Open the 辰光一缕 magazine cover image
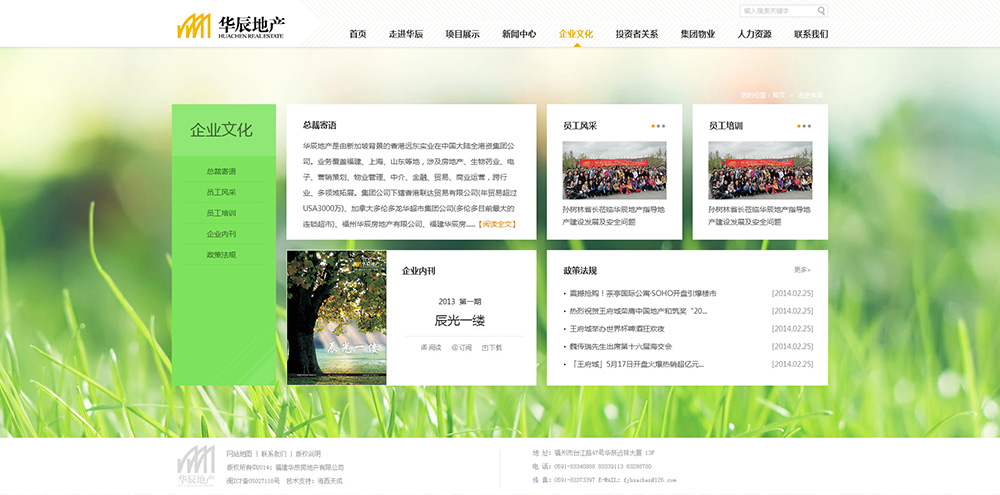 coord(337,316)
